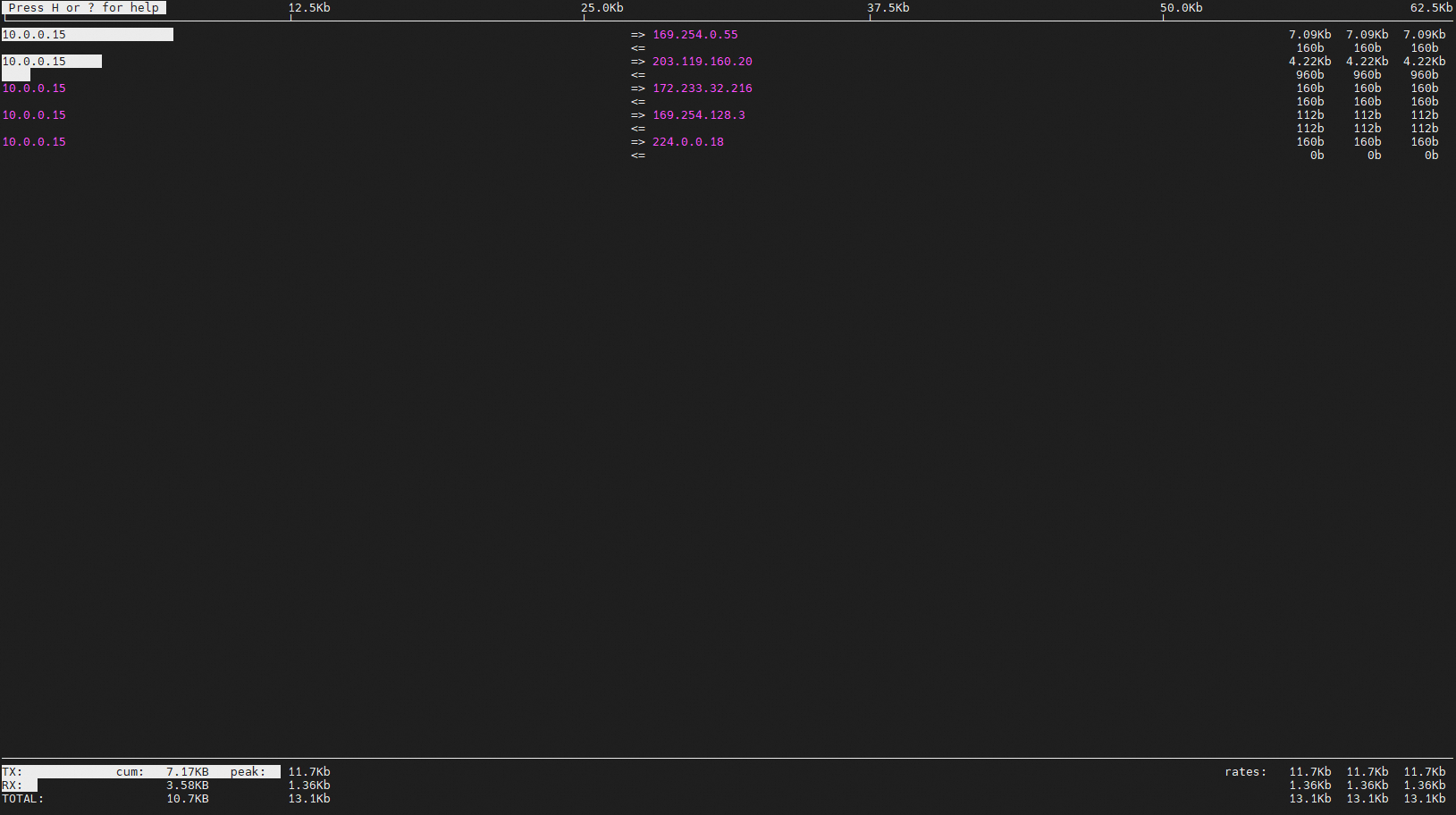The width and height of the screenshot is (1456, 815).
Task: Click destination address 169.254.0.55
Action: [695, 35]
